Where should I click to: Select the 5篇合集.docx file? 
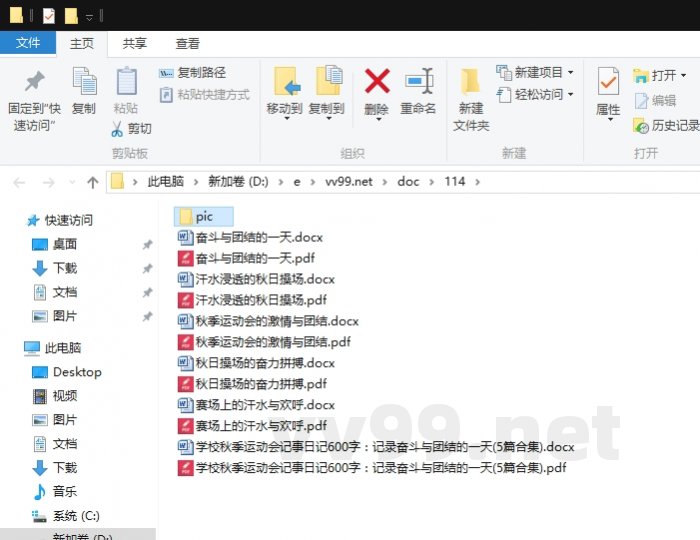tap(376, 447)
